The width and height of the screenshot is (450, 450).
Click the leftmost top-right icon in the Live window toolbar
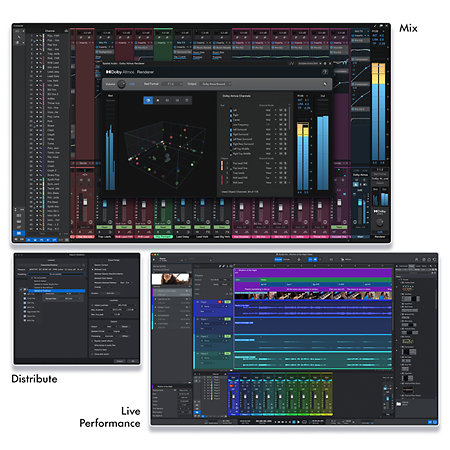coord(417,259)
